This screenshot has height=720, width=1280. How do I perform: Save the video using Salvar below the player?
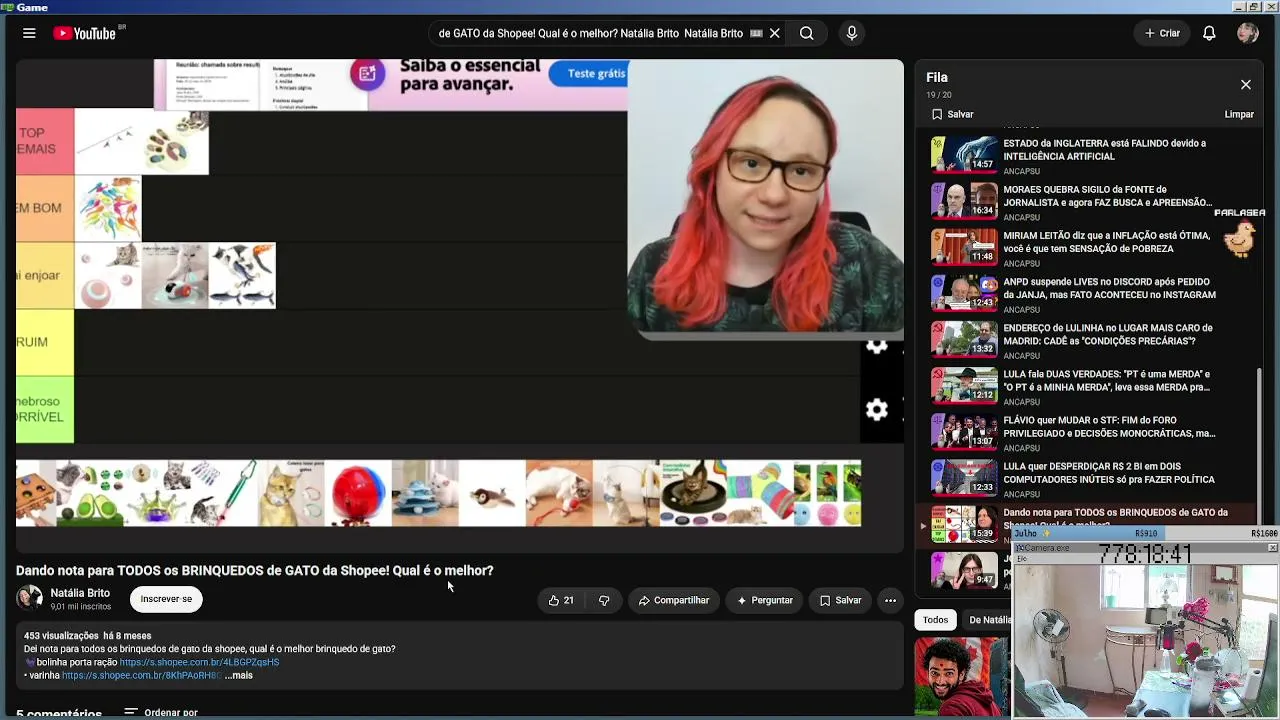point(840,600)
